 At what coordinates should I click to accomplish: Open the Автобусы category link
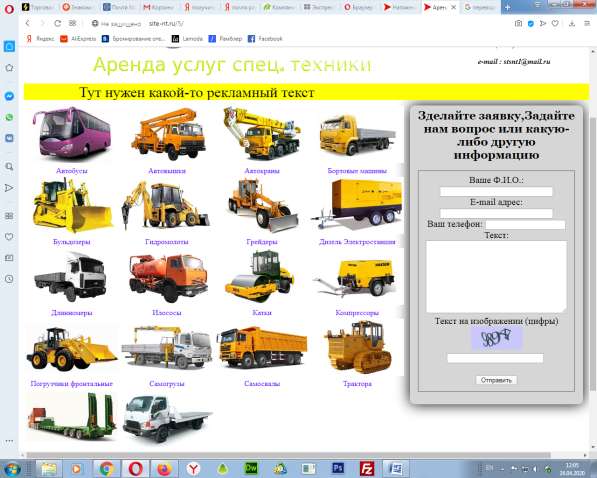click(x=72, y=171)
